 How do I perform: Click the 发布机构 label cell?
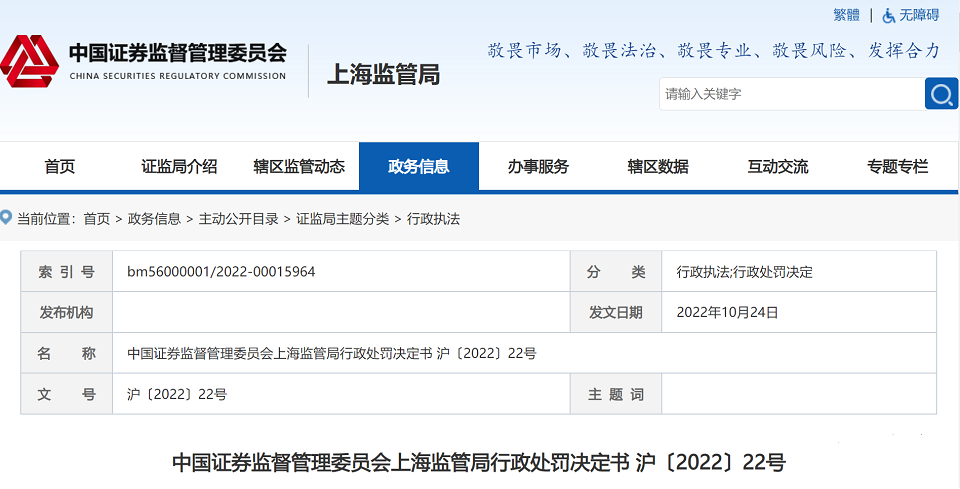click(67, 312)
